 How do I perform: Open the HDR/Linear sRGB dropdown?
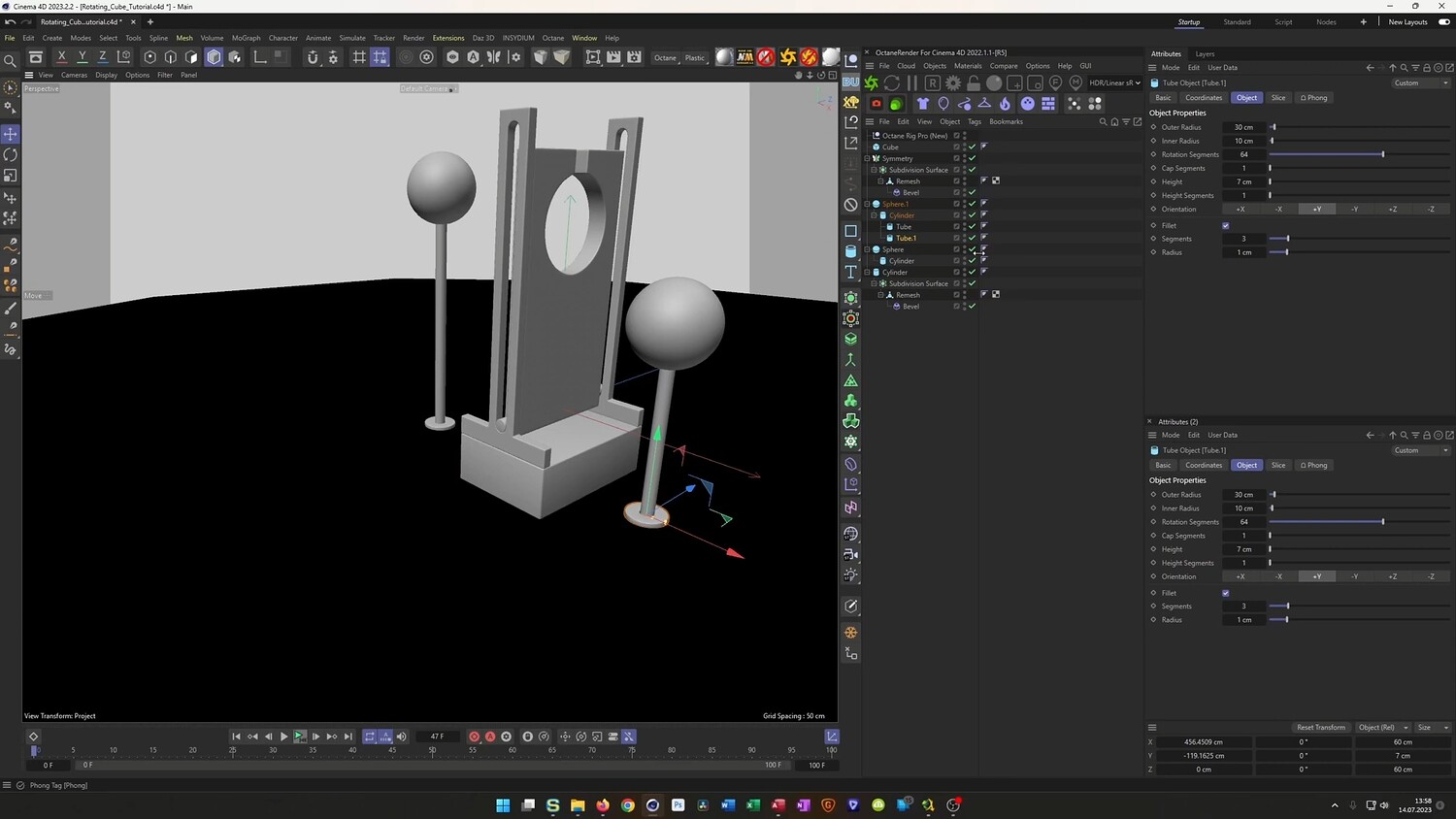point(1114,83)
